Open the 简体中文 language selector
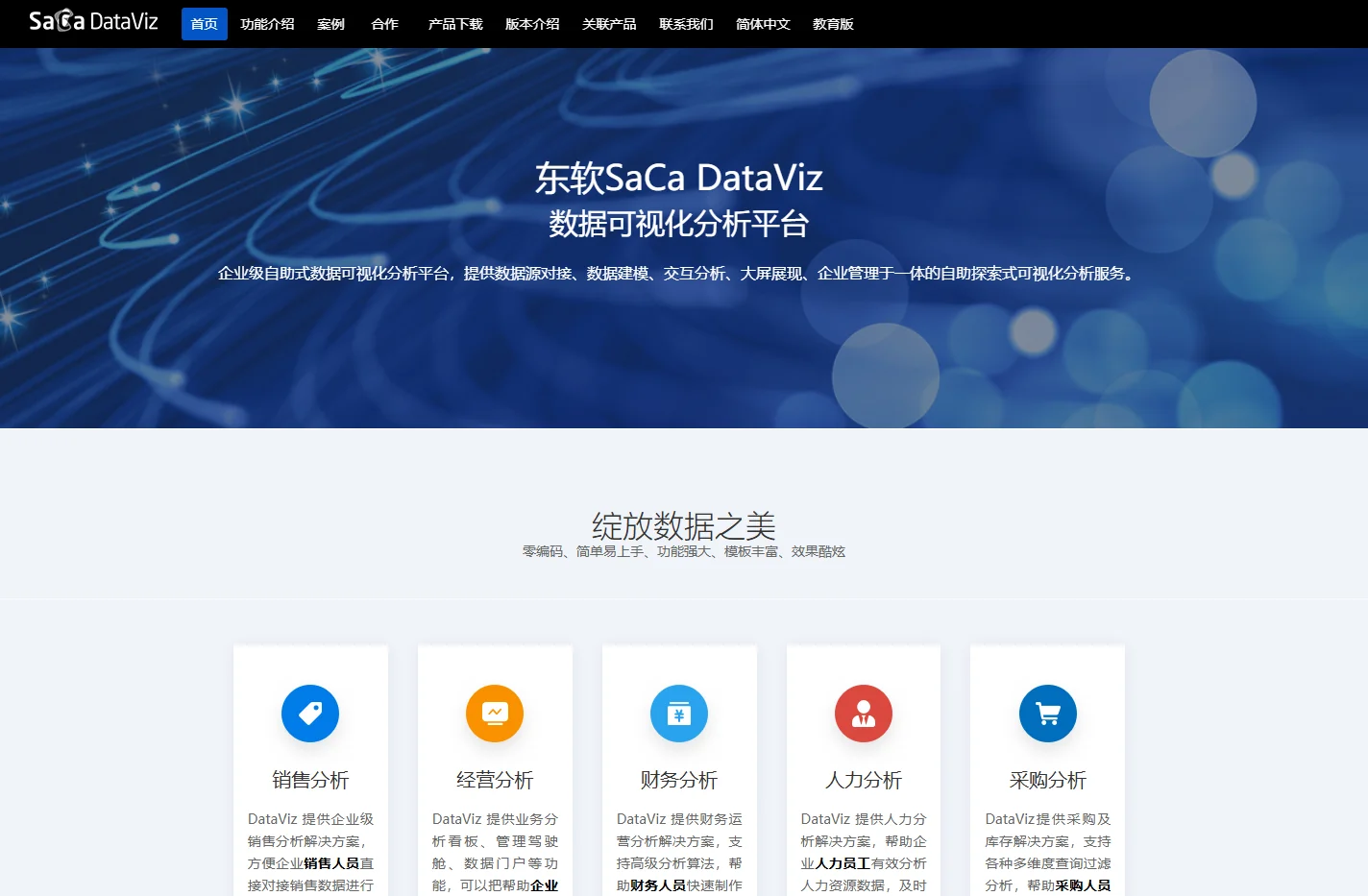Viewport: 1368px width, 896px height. 763,24
